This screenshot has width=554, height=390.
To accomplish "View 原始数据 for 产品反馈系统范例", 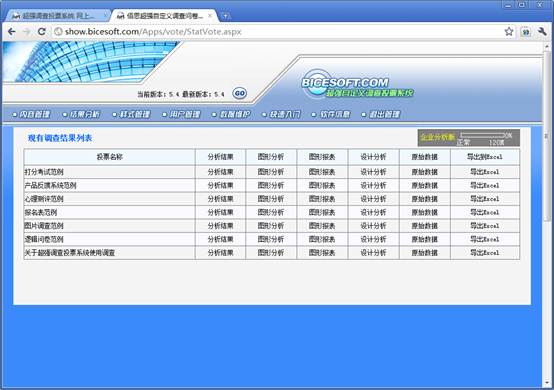I will click(x=425, y=185).
